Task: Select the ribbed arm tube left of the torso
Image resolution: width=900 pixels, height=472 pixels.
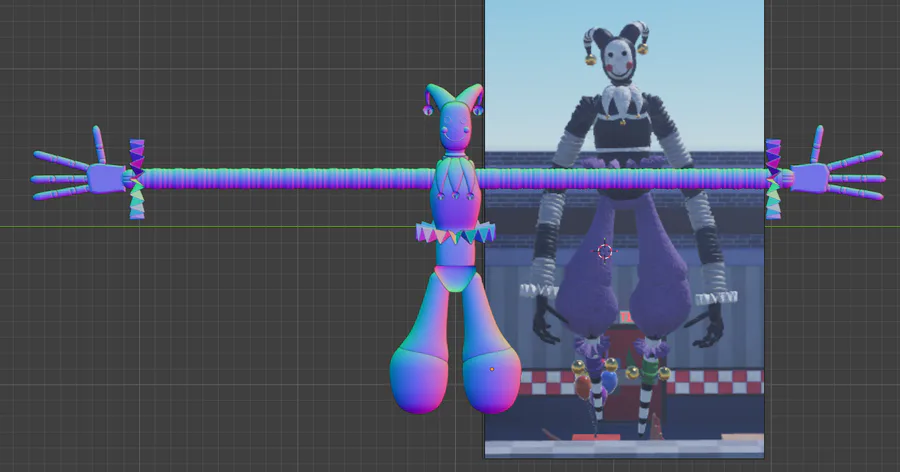Action: [287, 179]
